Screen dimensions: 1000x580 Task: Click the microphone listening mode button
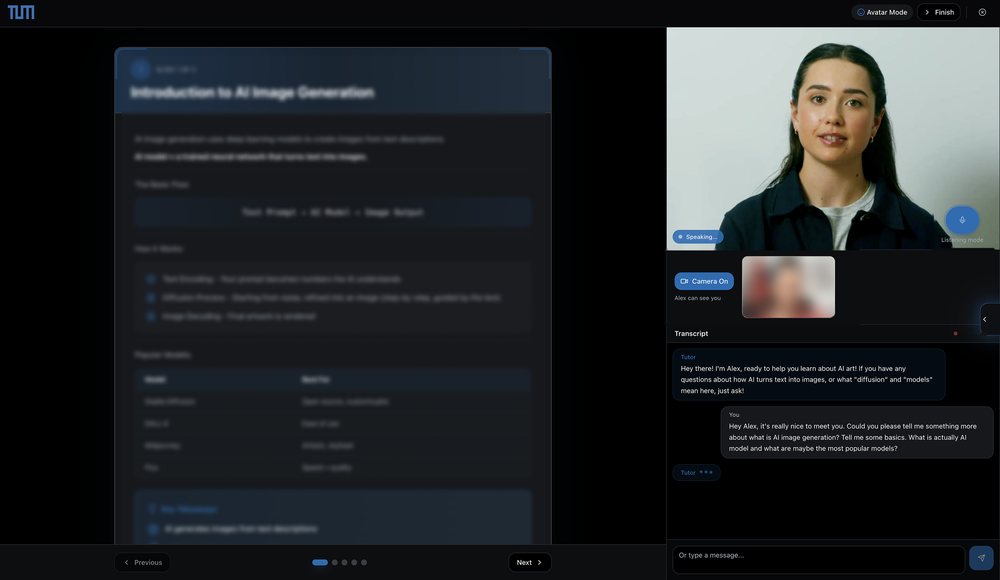962,220
